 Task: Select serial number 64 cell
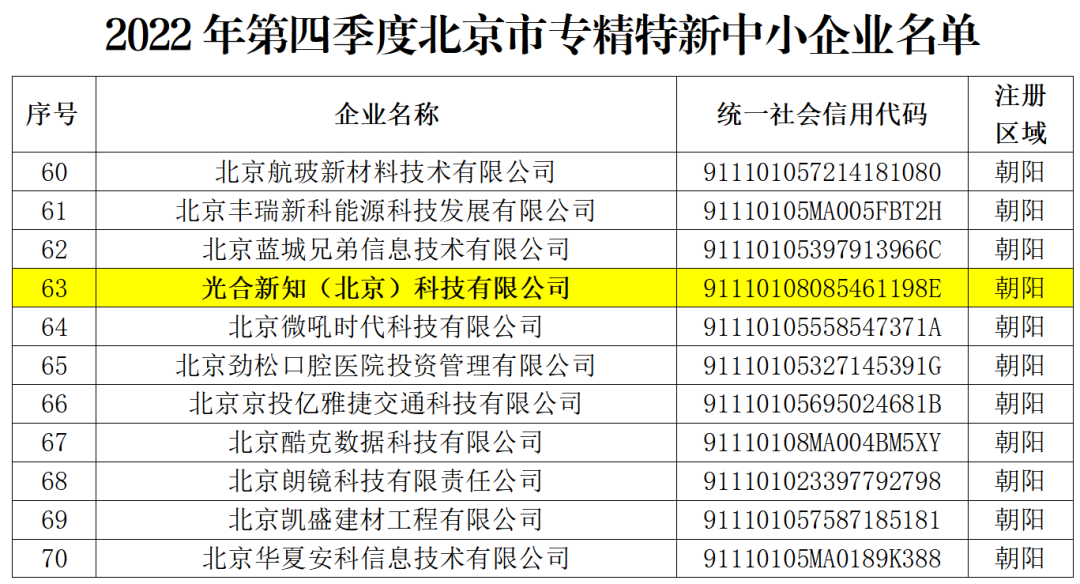point(54,326)
